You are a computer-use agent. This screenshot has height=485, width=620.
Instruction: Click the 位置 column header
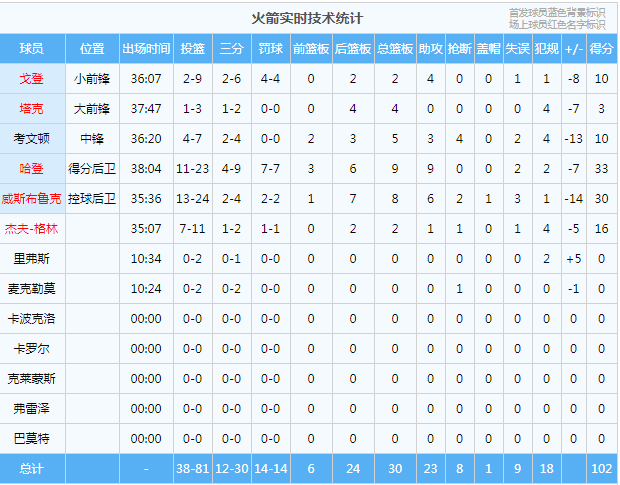pos(92,49)
